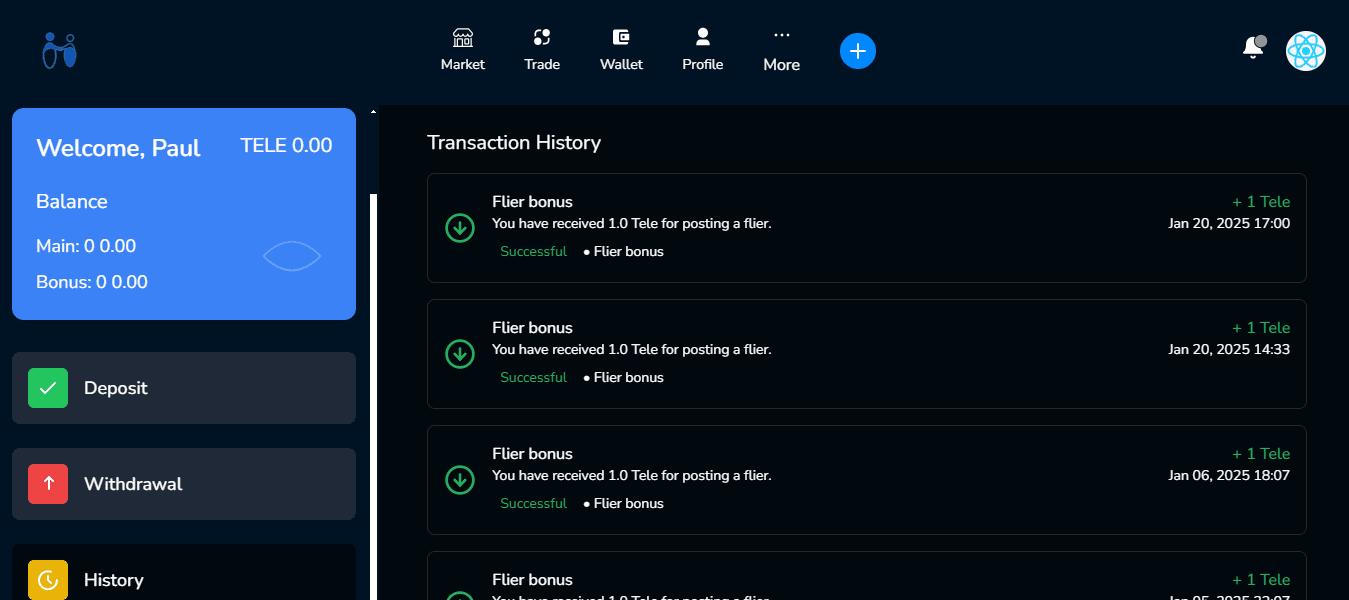
Task: Open the notifications bell
Action: (1253, 47)
